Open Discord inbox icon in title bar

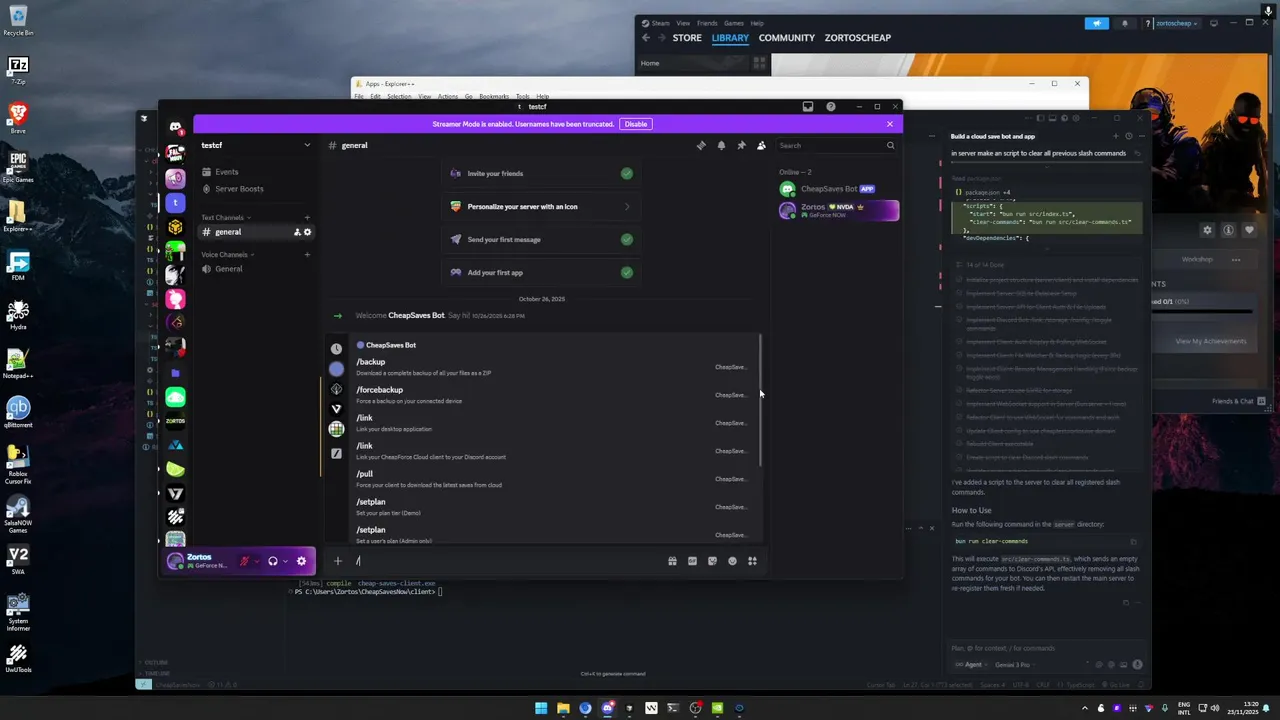coord(808,106)
